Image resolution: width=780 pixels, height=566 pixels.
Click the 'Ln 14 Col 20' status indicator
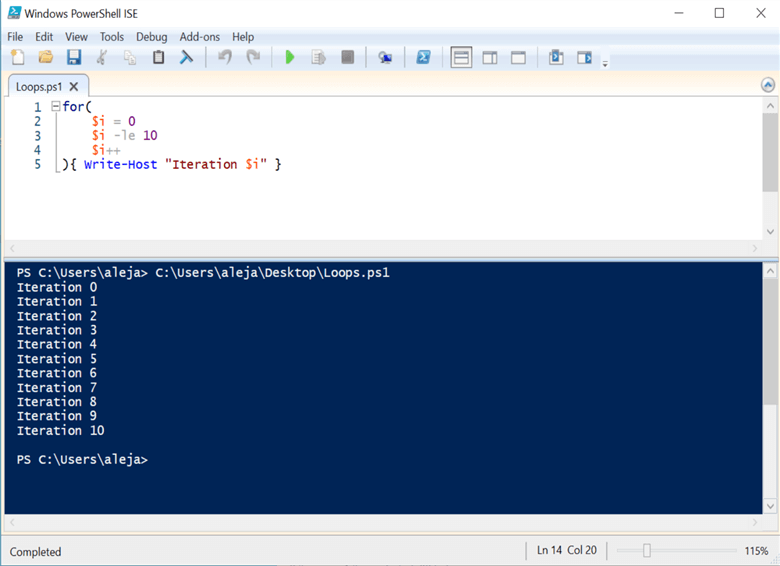point(567,550)
